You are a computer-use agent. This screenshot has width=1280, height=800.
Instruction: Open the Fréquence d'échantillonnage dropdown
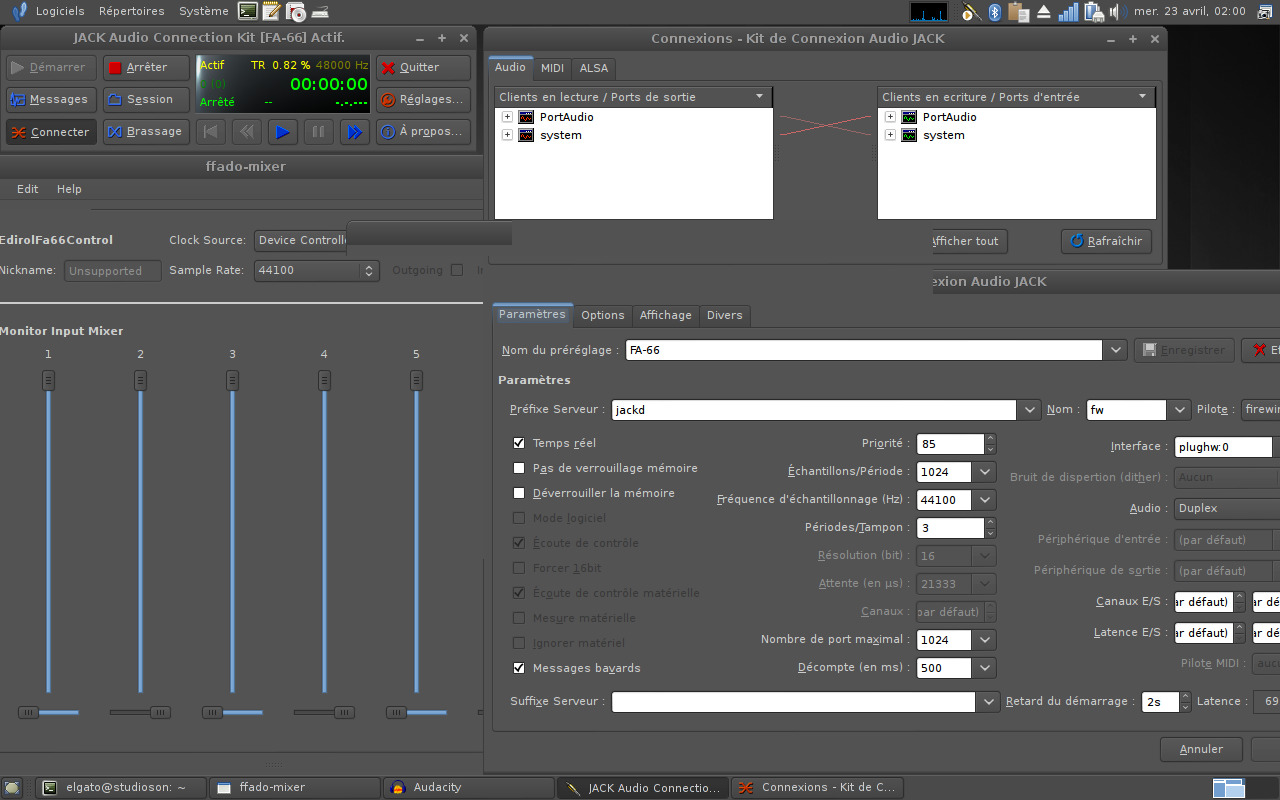click(985, 500)
